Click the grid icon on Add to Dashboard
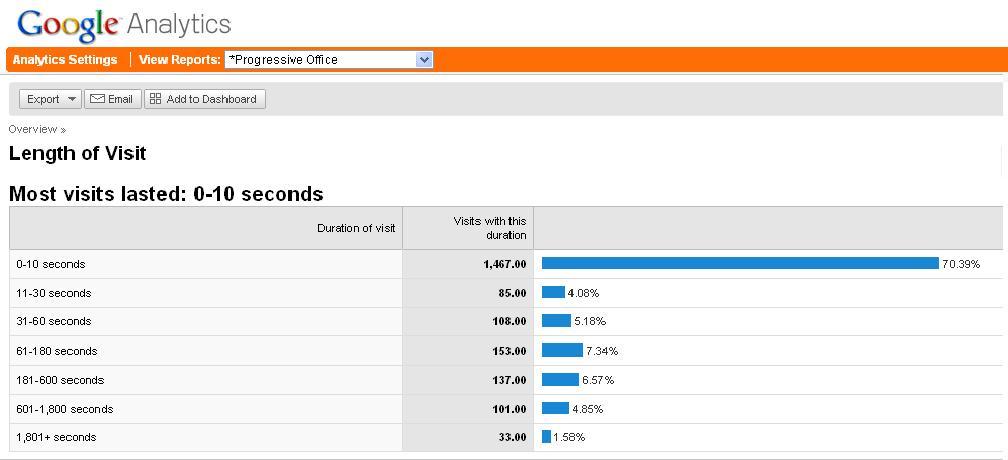Screen dimensions: 1008x460 coord(155,99)
